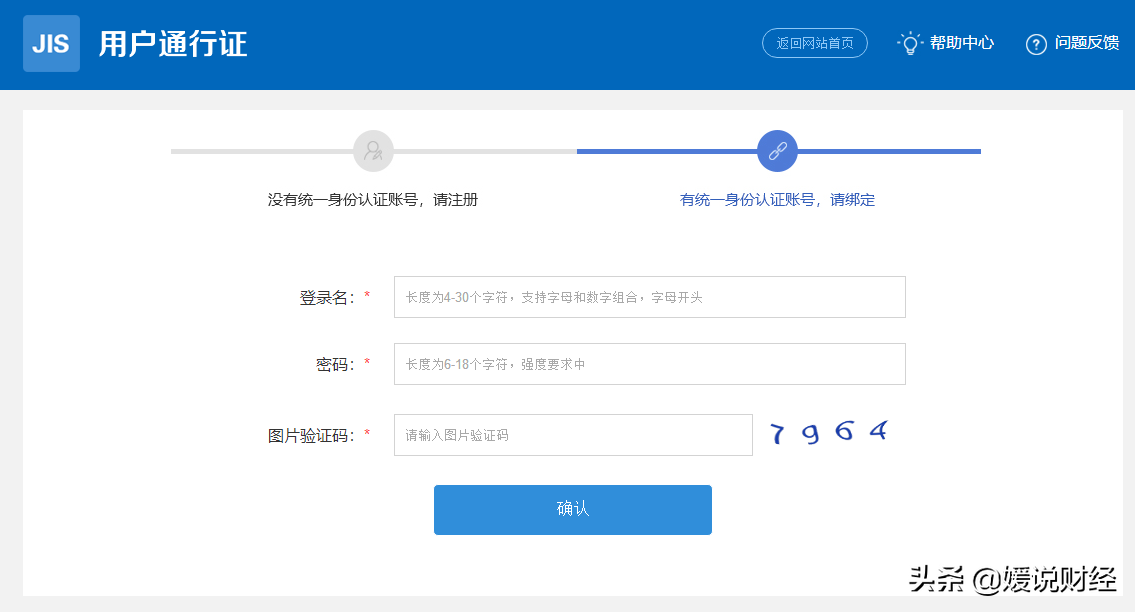The height and width of the screenshot is (612, 1135).
Task: Select the gray register user step icon
Action: click(x=374, y=151)
